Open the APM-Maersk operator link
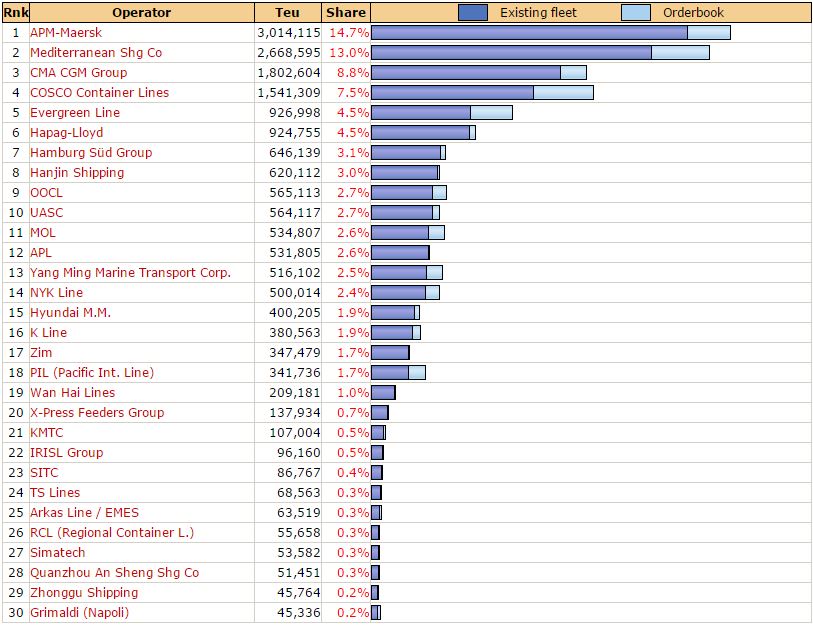Image resolution: width=813 pixels, height=629 pixels. pos(66,33)
